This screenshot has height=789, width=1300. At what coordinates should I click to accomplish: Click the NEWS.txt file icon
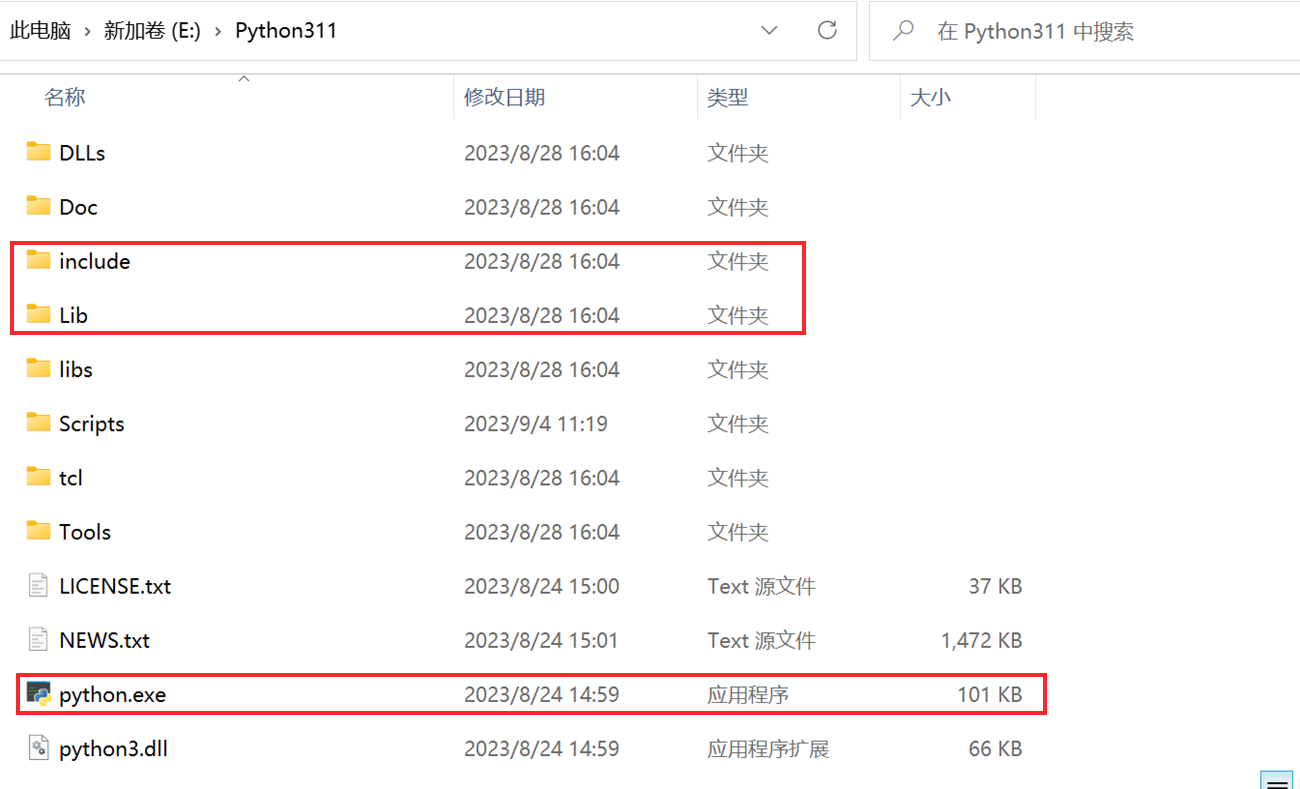(x=38, y=639)
